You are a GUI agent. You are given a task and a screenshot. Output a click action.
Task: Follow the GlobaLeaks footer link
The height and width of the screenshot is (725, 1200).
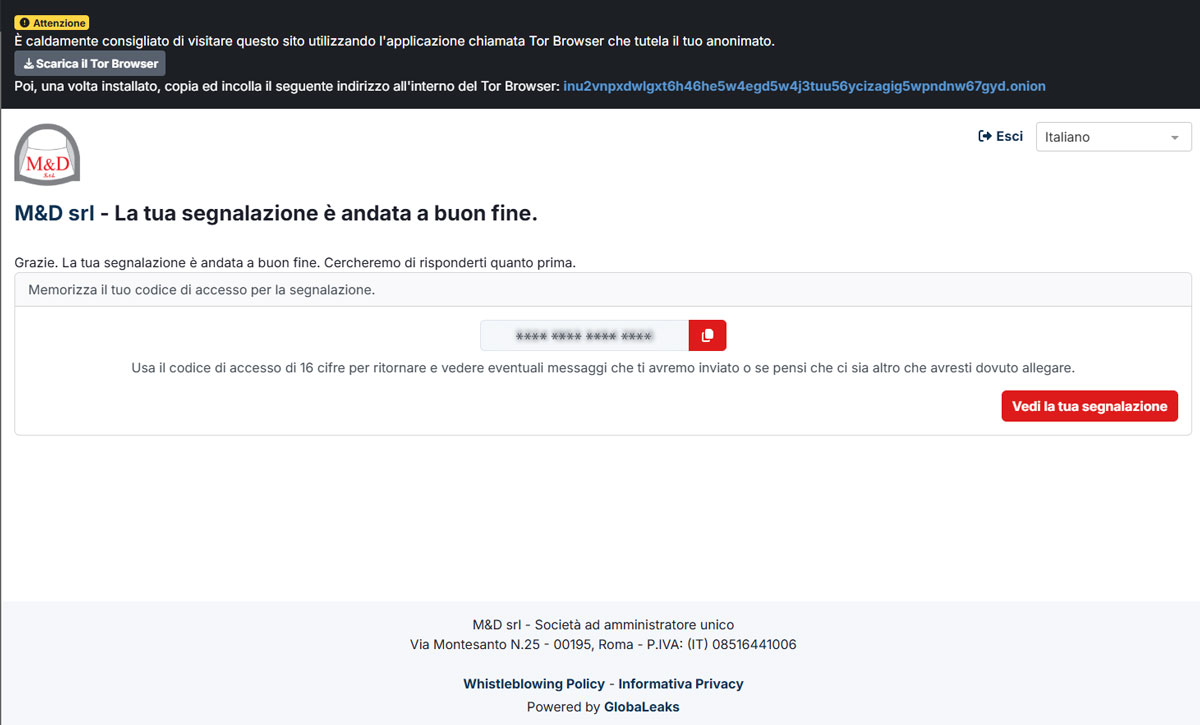pyautogui.click(x=641, y=707)
